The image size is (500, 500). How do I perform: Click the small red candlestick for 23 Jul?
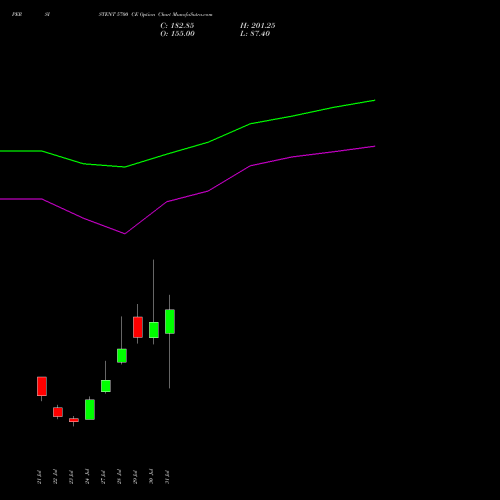tap(74, 420)
